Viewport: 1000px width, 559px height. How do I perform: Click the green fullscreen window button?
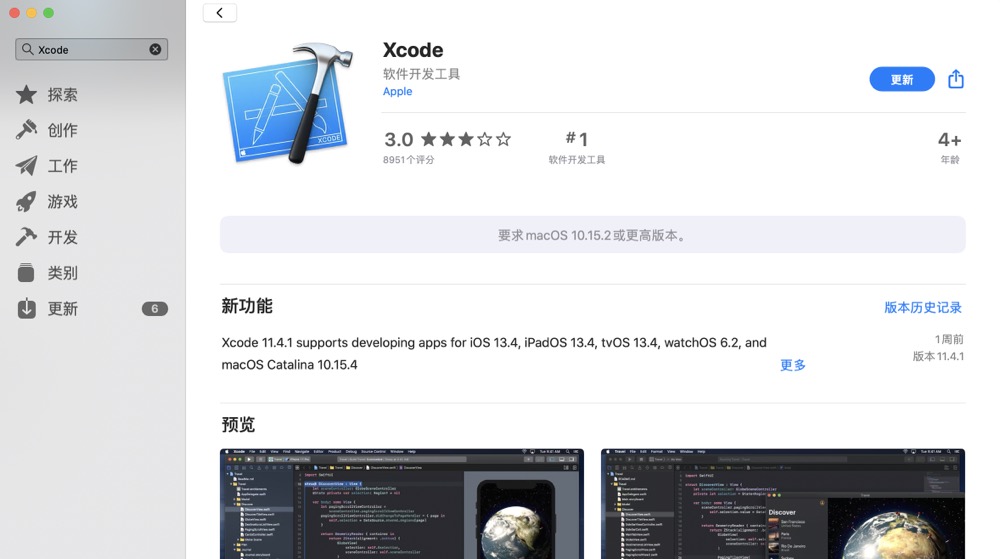coord(48,13)
